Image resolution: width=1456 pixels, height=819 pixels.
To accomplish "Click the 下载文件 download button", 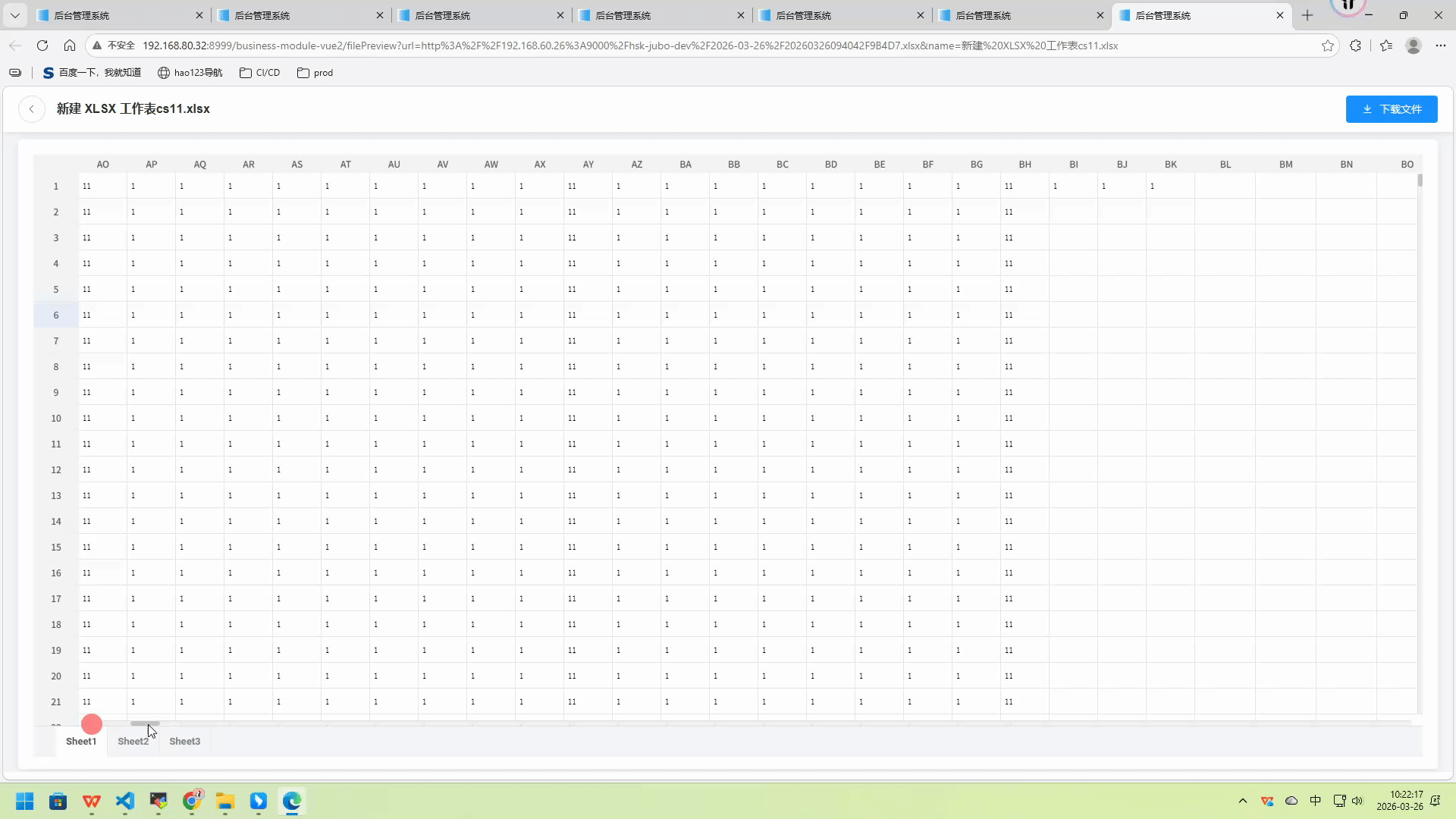I will pos(1391,109).
